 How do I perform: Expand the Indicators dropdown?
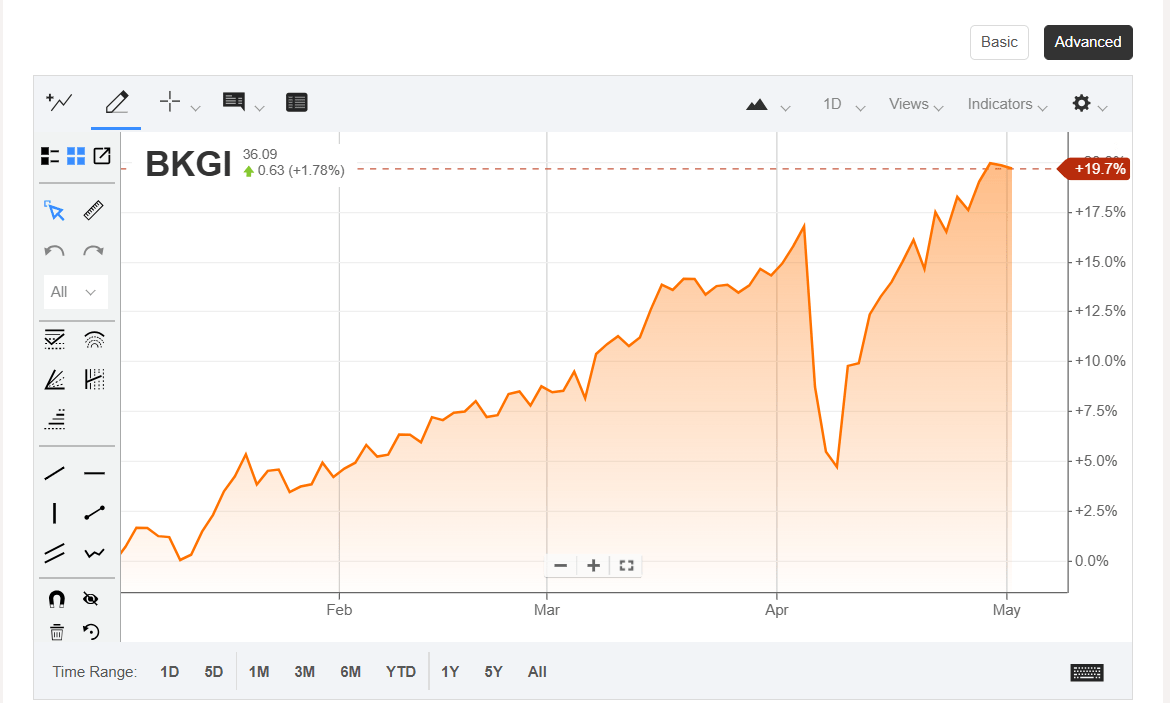click(x=1007, y=104)
